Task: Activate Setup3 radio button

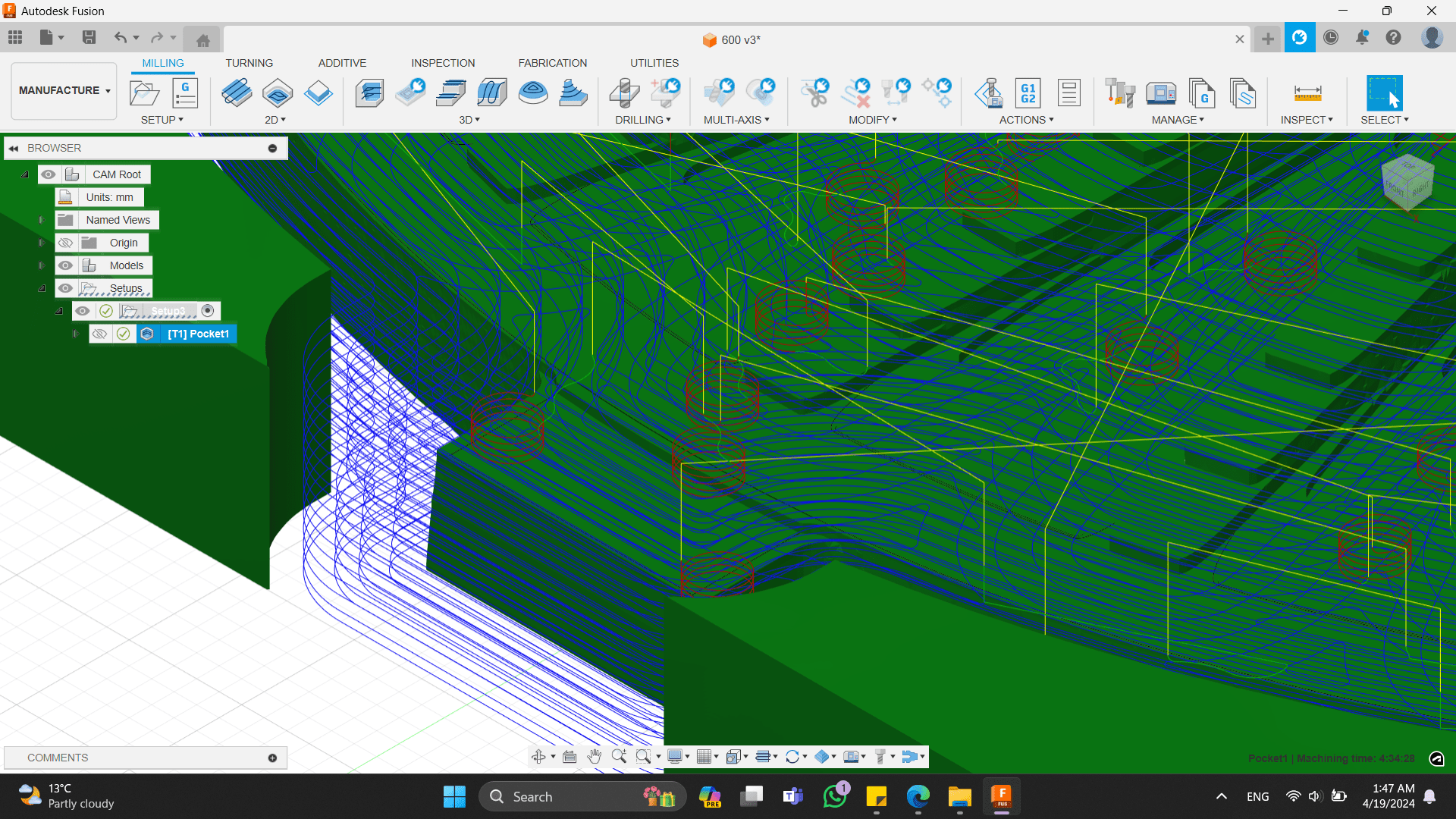Action: [x=208, y=311]
